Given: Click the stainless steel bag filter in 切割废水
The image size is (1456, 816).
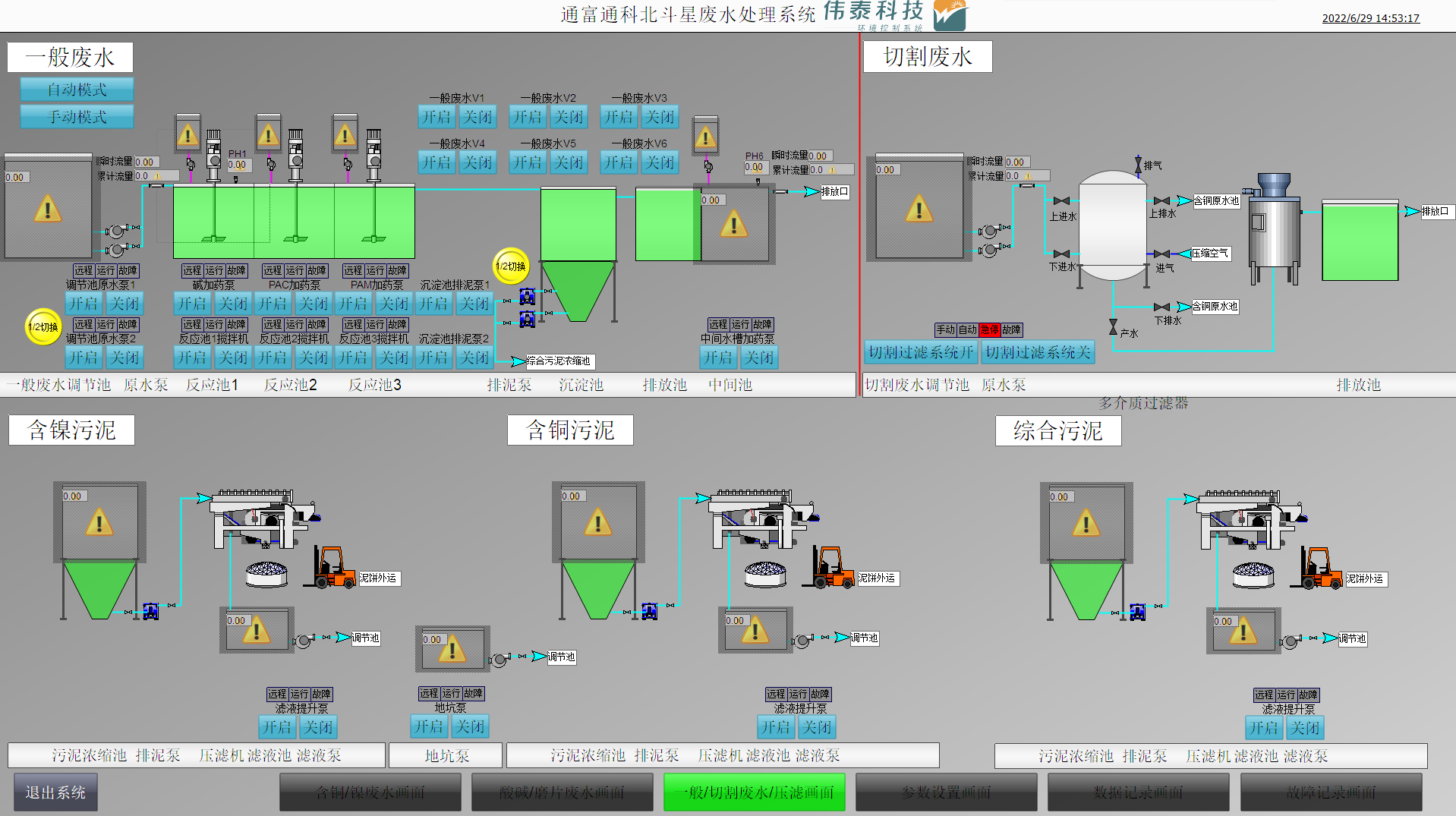Looking at the screenshot, I should 1273,228.
